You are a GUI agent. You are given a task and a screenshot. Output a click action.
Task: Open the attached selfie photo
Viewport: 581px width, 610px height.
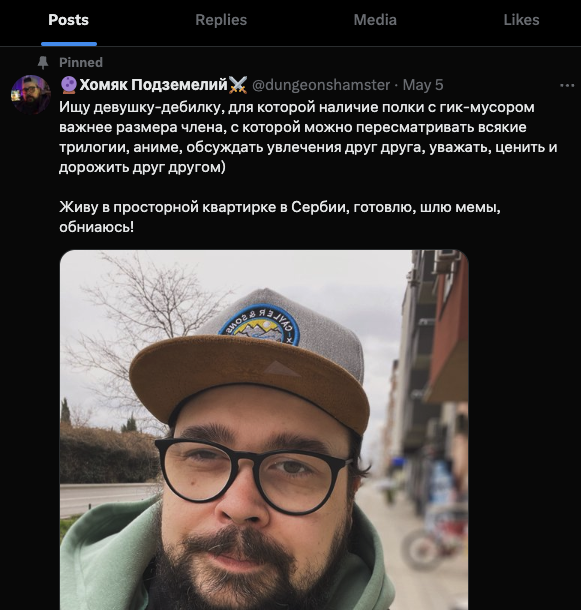(264, 429)
